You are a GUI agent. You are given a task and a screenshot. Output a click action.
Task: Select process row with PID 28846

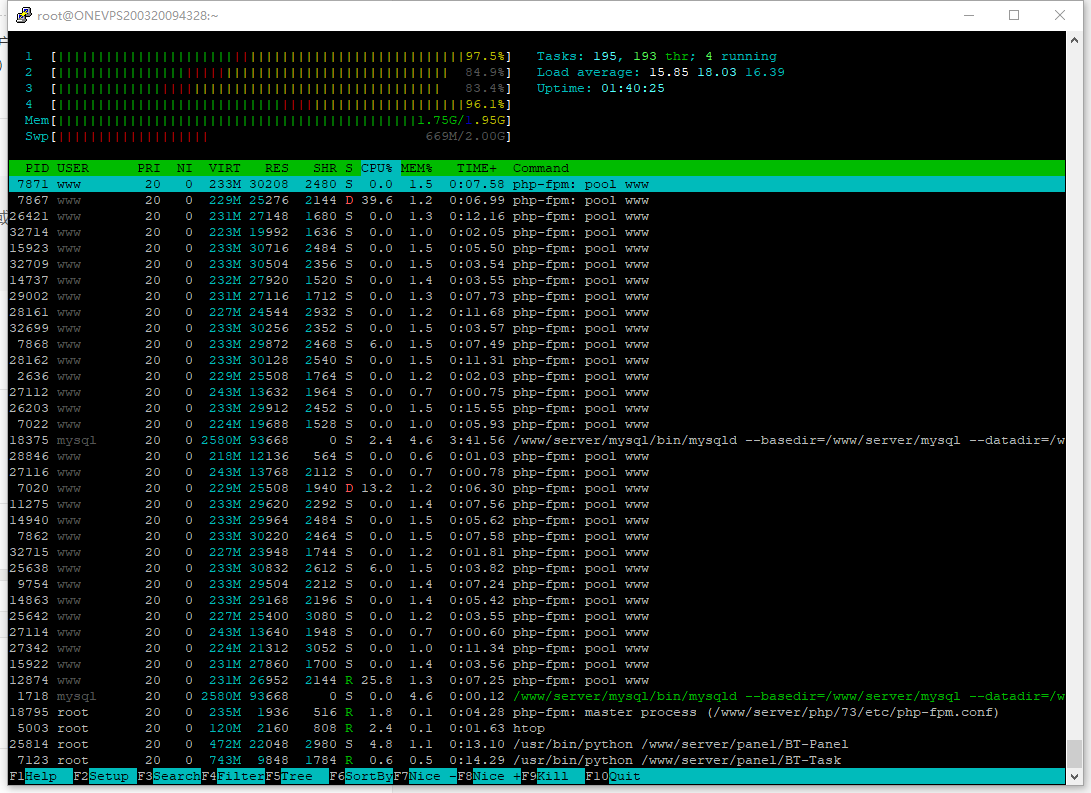(x=536, y=456)
